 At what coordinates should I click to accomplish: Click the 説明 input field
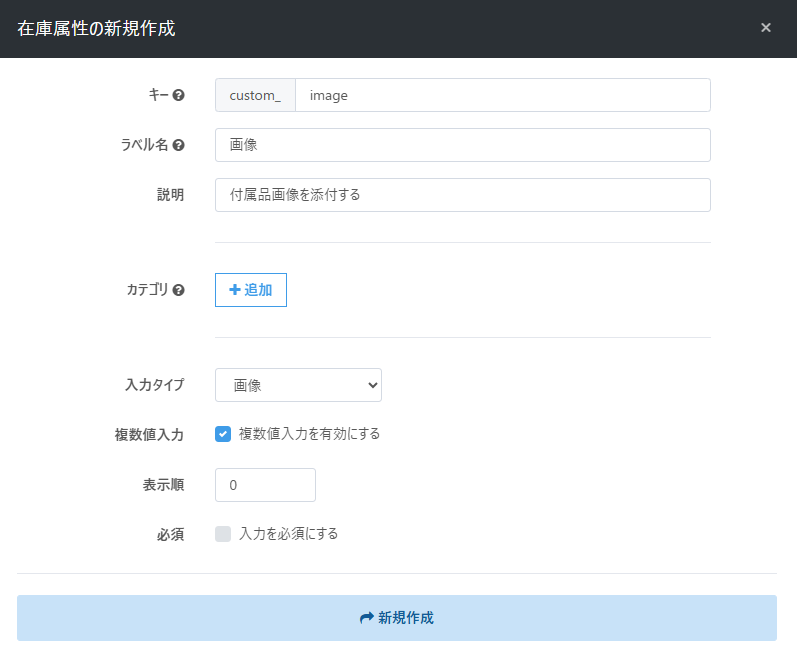(463, 195)
